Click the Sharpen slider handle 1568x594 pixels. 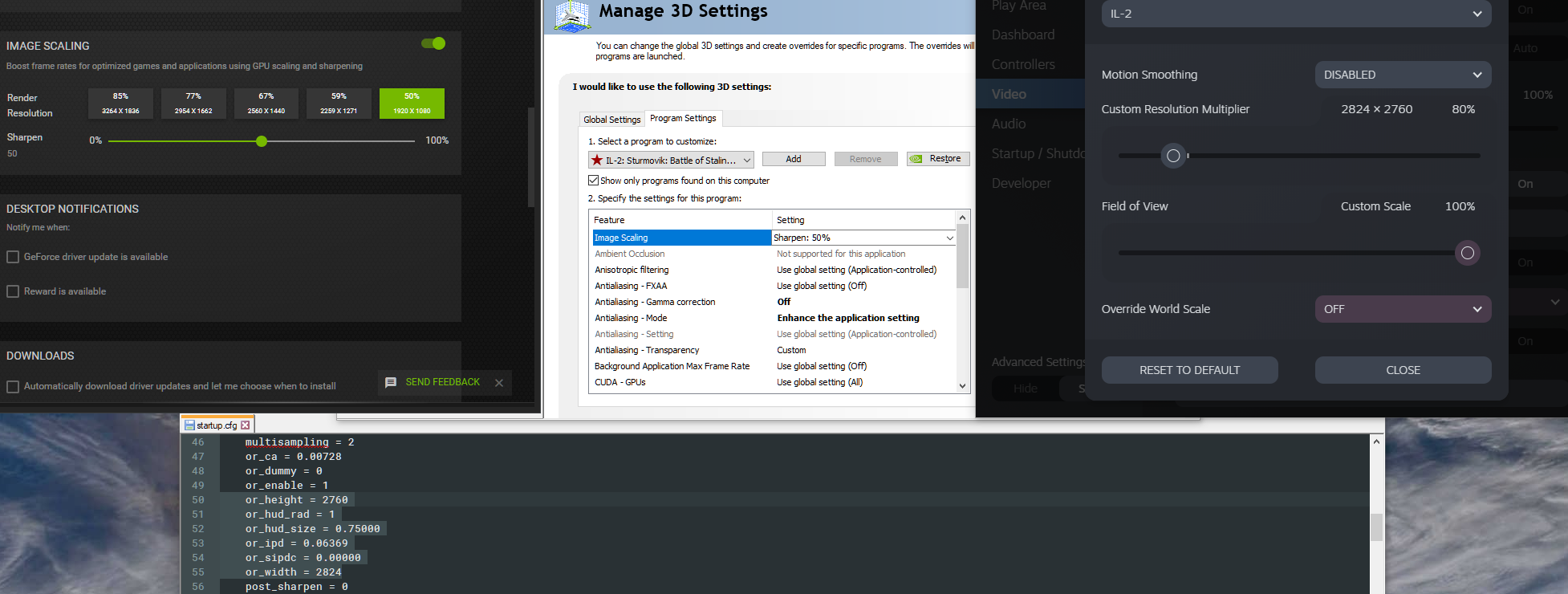pos(262,141)
